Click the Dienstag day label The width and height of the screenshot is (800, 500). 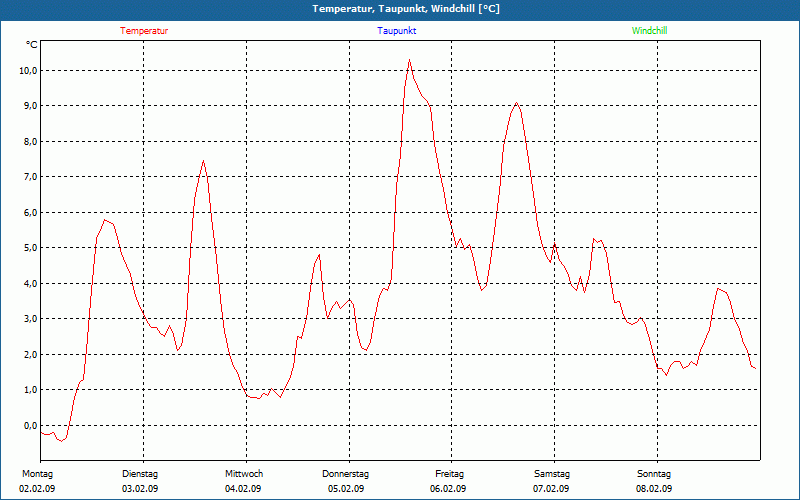tap(140, 474)
